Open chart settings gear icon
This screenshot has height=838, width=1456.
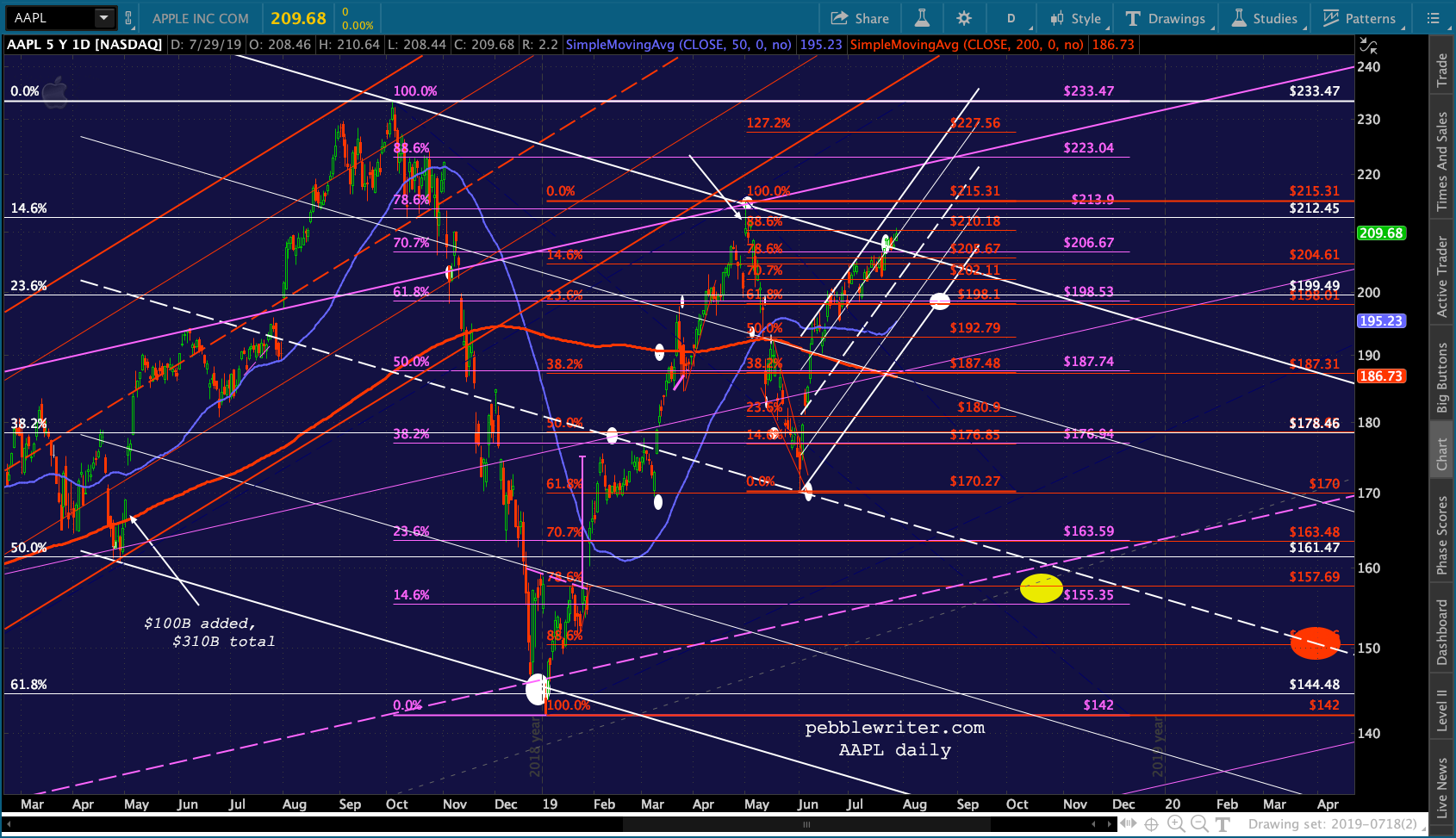[964, 18]
